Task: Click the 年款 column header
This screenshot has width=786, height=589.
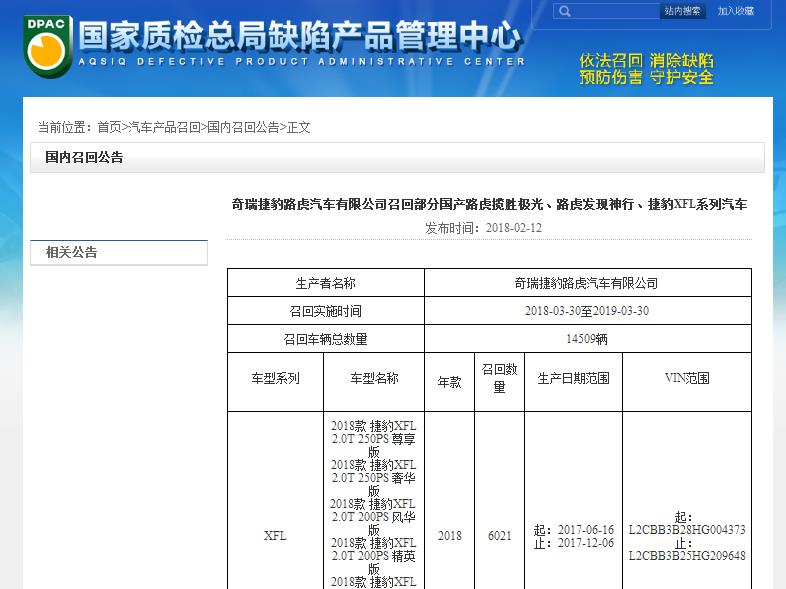Action: click(x=450, y=382)
